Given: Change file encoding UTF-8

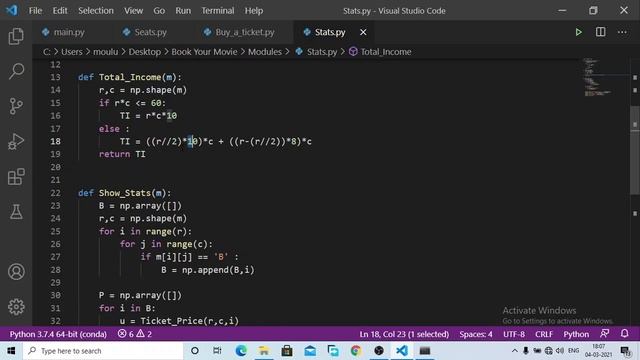Looking at the screenshot, I should point(514,334).
